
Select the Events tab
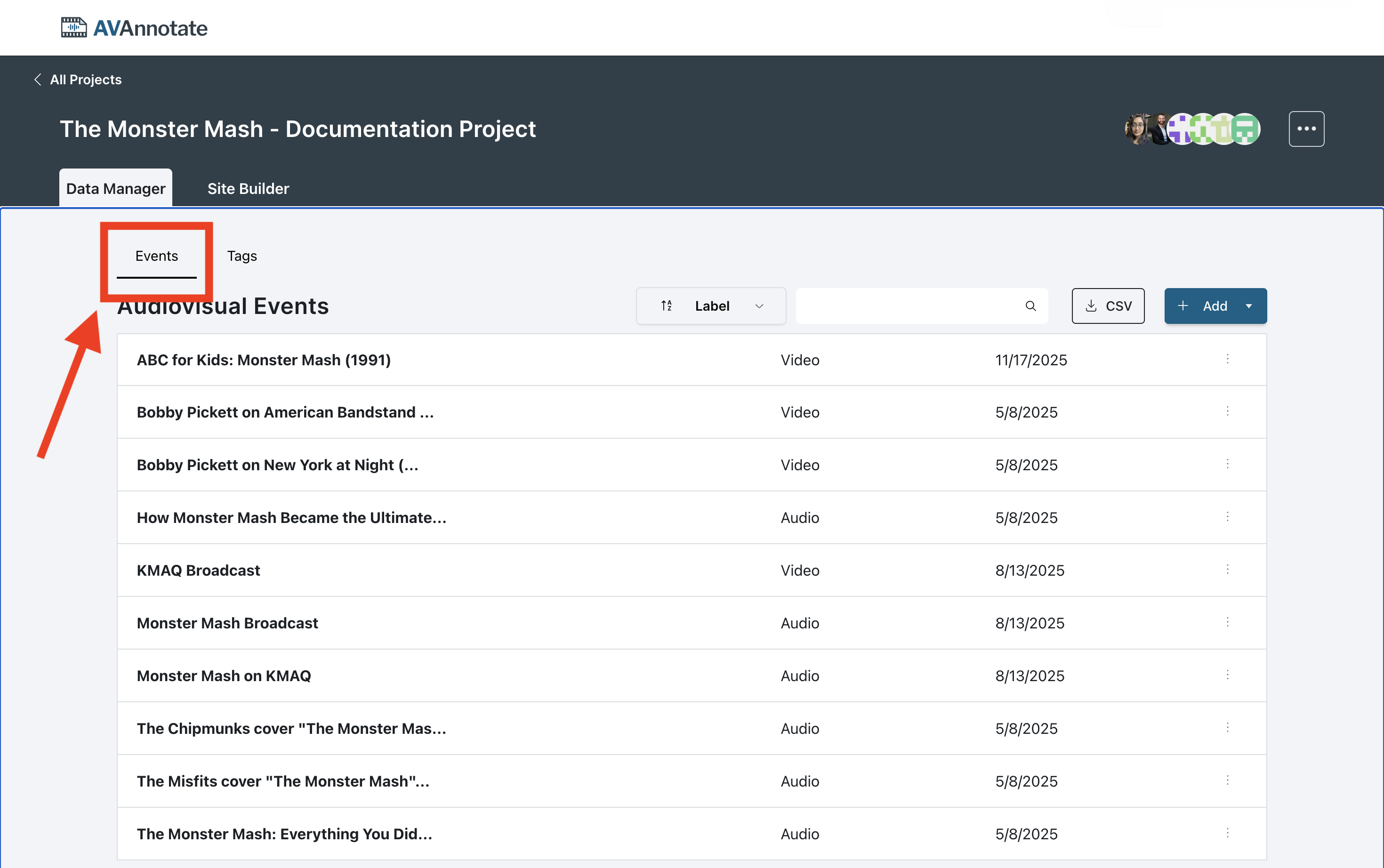point(156,256)
